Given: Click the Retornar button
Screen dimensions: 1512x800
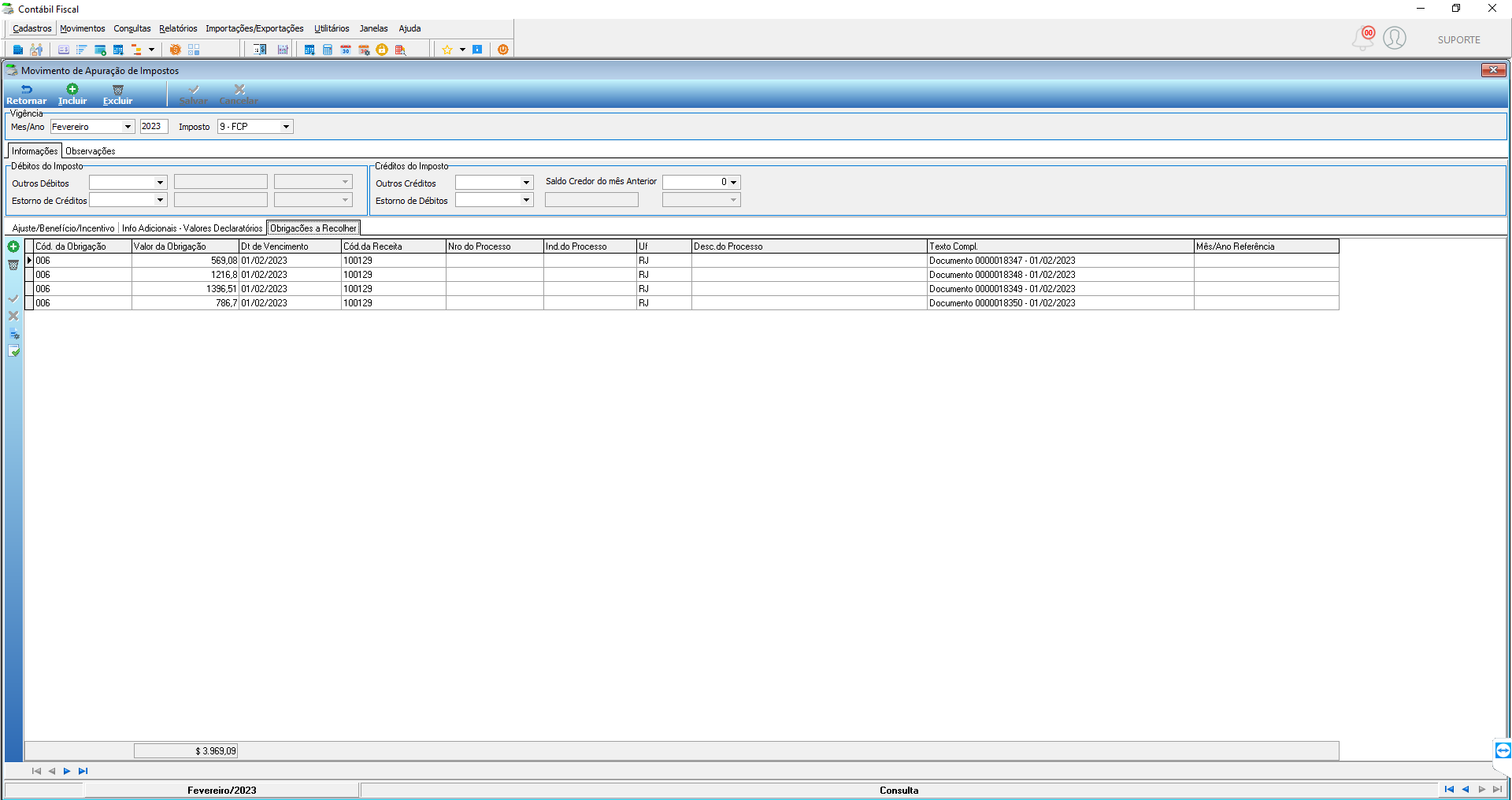Looking at the screenshot, I should (26, 94).
